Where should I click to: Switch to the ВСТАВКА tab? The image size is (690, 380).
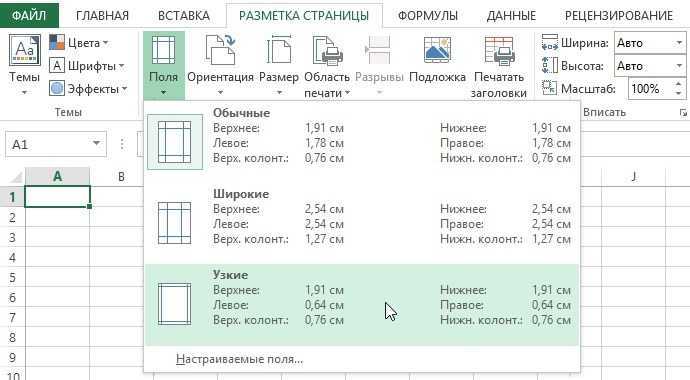tap(184, 15)
